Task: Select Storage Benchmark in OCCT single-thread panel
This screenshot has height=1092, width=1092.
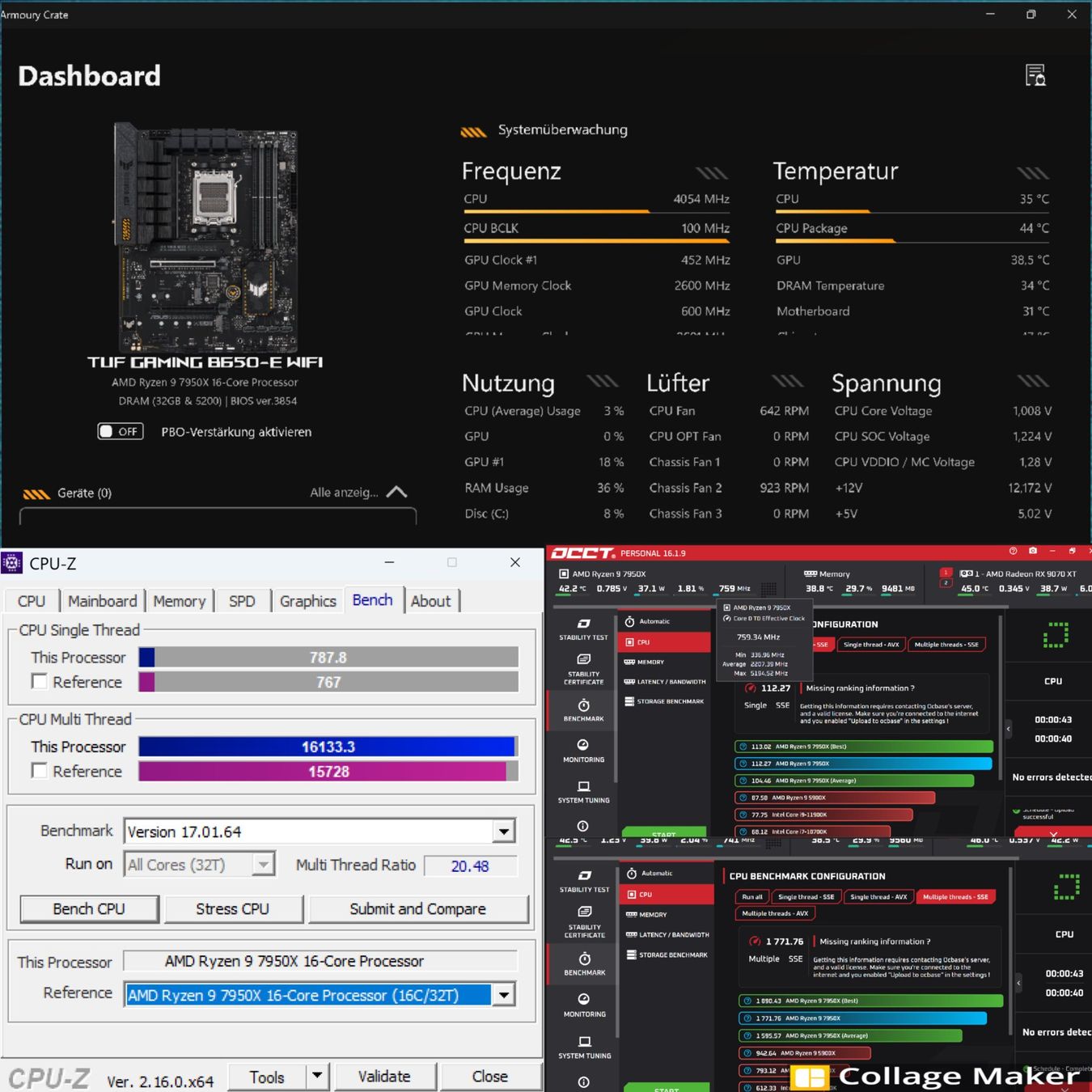Action: [664, 701]
